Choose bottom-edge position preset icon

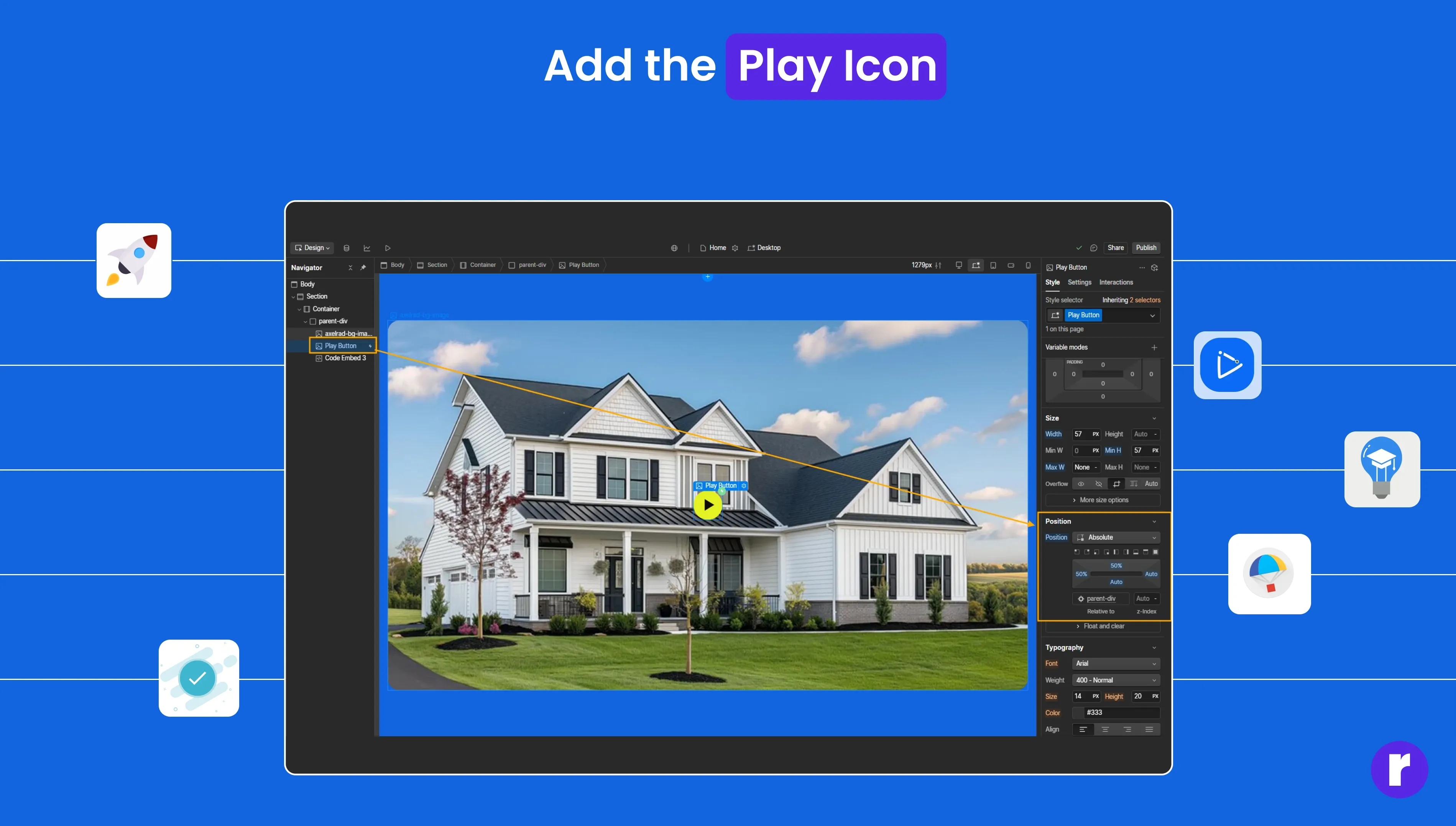[x=1136, y=552]
